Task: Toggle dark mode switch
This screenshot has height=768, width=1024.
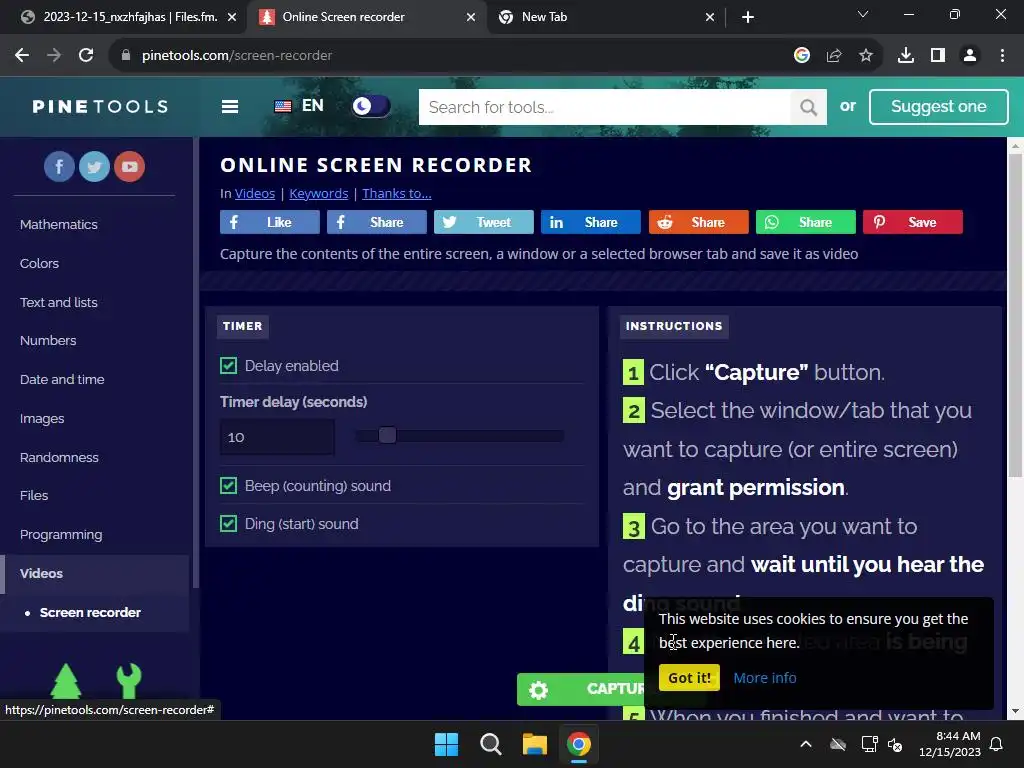Action: coord(370,106)
